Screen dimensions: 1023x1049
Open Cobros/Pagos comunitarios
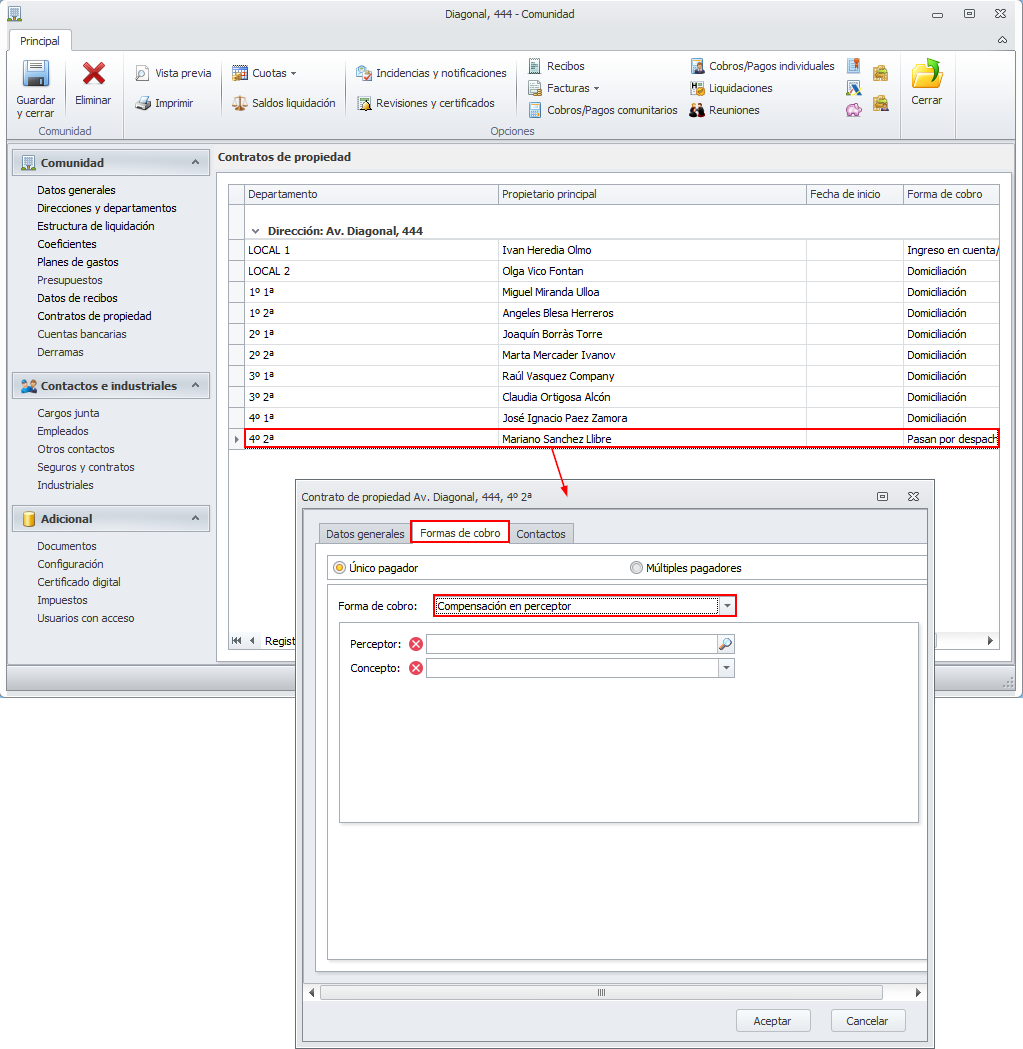pos(602,110)
